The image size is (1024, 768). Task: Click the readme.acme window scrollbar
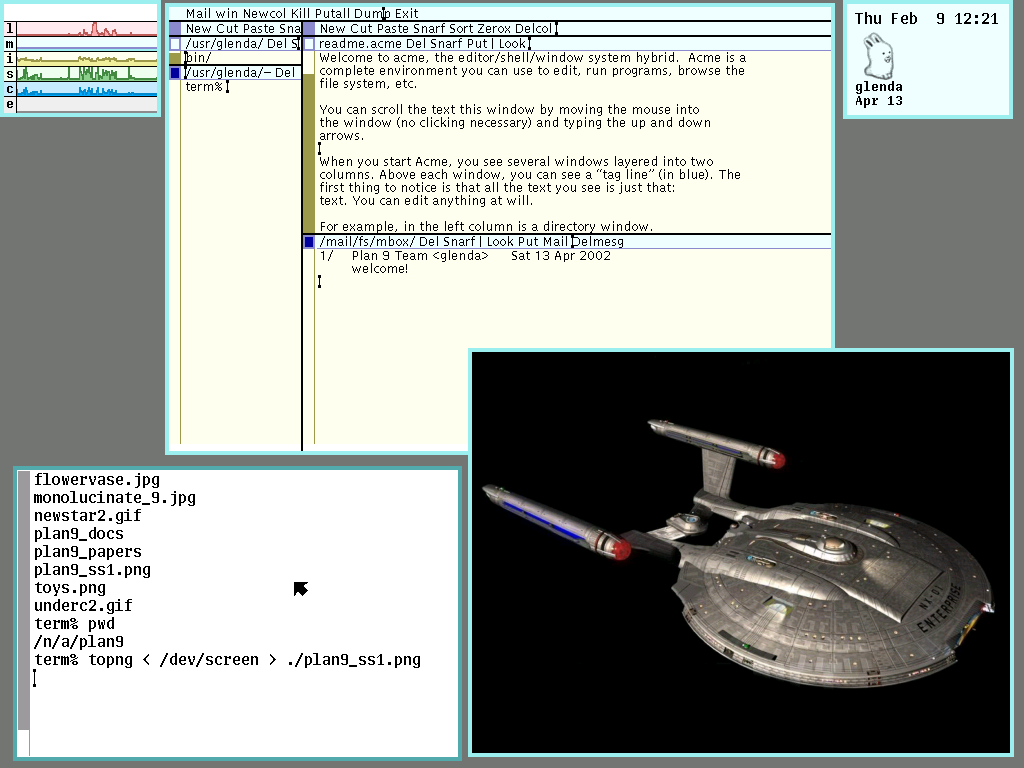pos(309,140)
